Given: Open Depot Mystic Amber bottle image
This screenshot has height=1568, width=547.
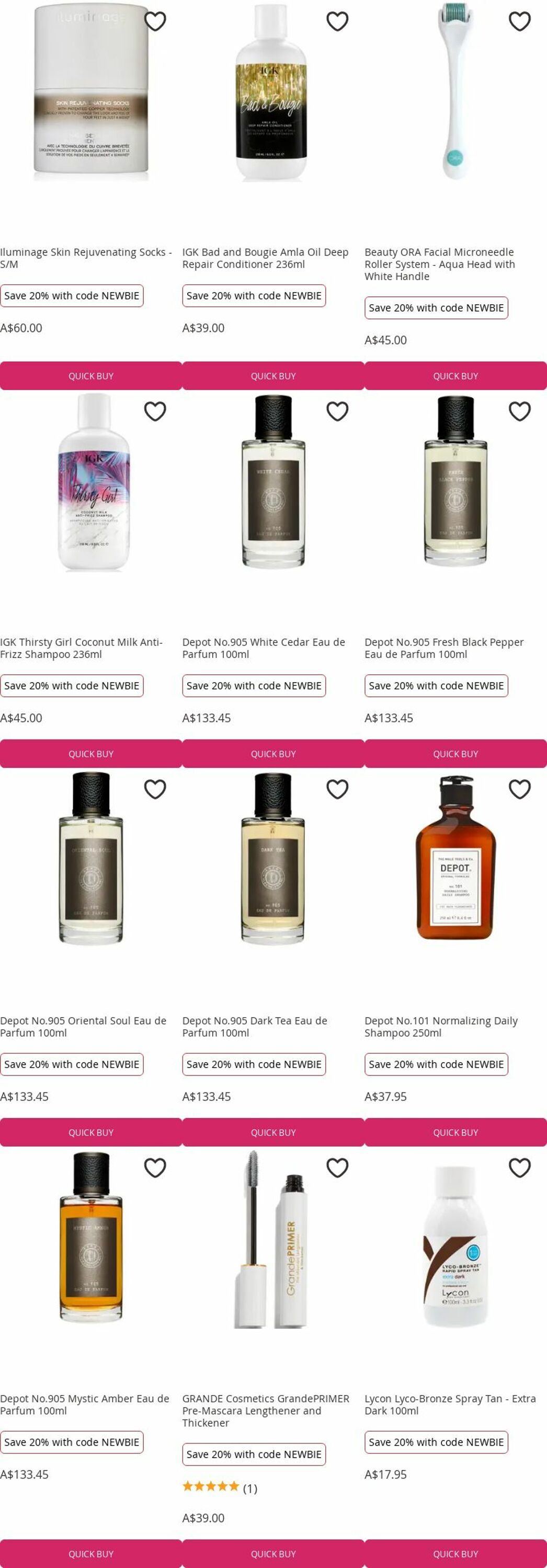Looking at the screenshot, I should pos(91,1238).
